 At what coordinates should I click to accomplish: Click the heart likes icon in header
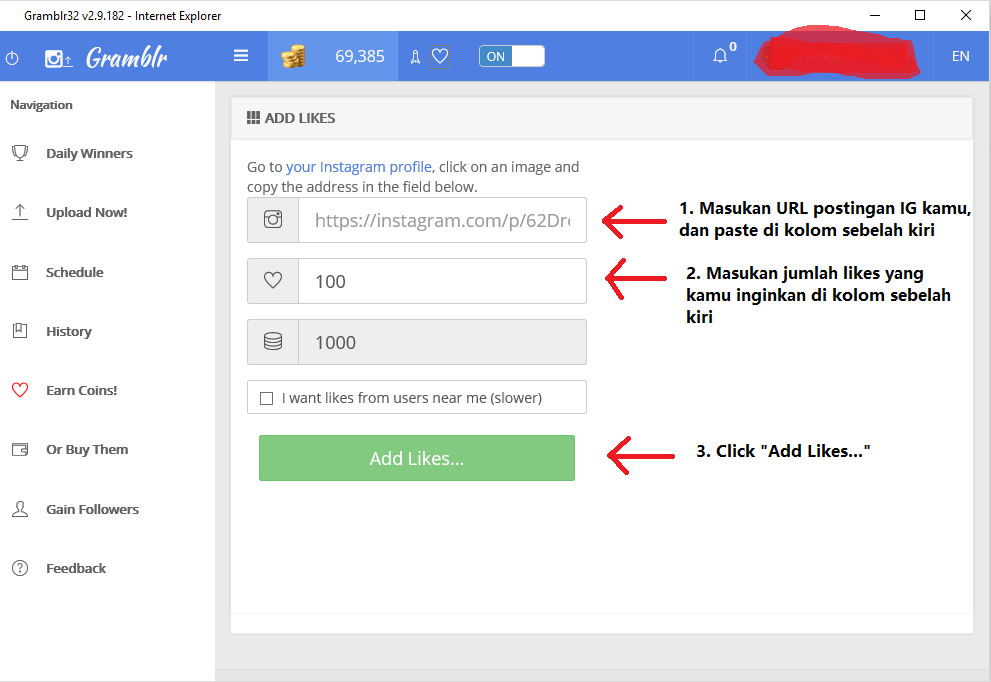(440, 57)
